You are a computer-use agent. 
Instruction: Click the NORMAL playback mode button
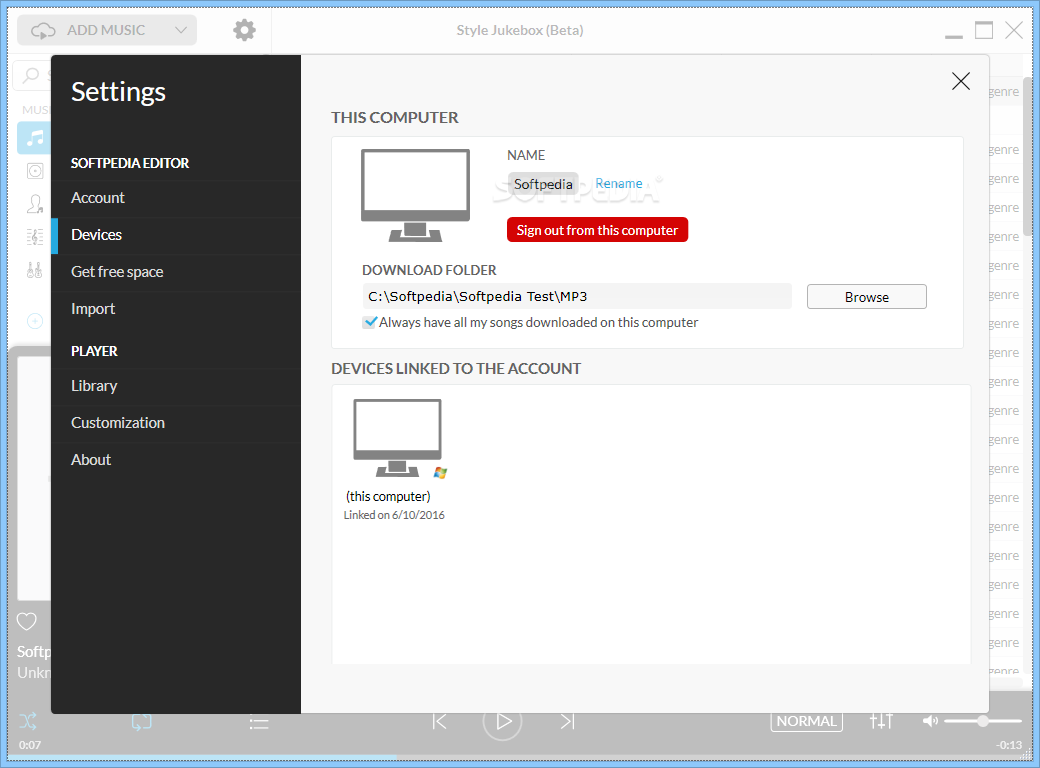[807, 722]
